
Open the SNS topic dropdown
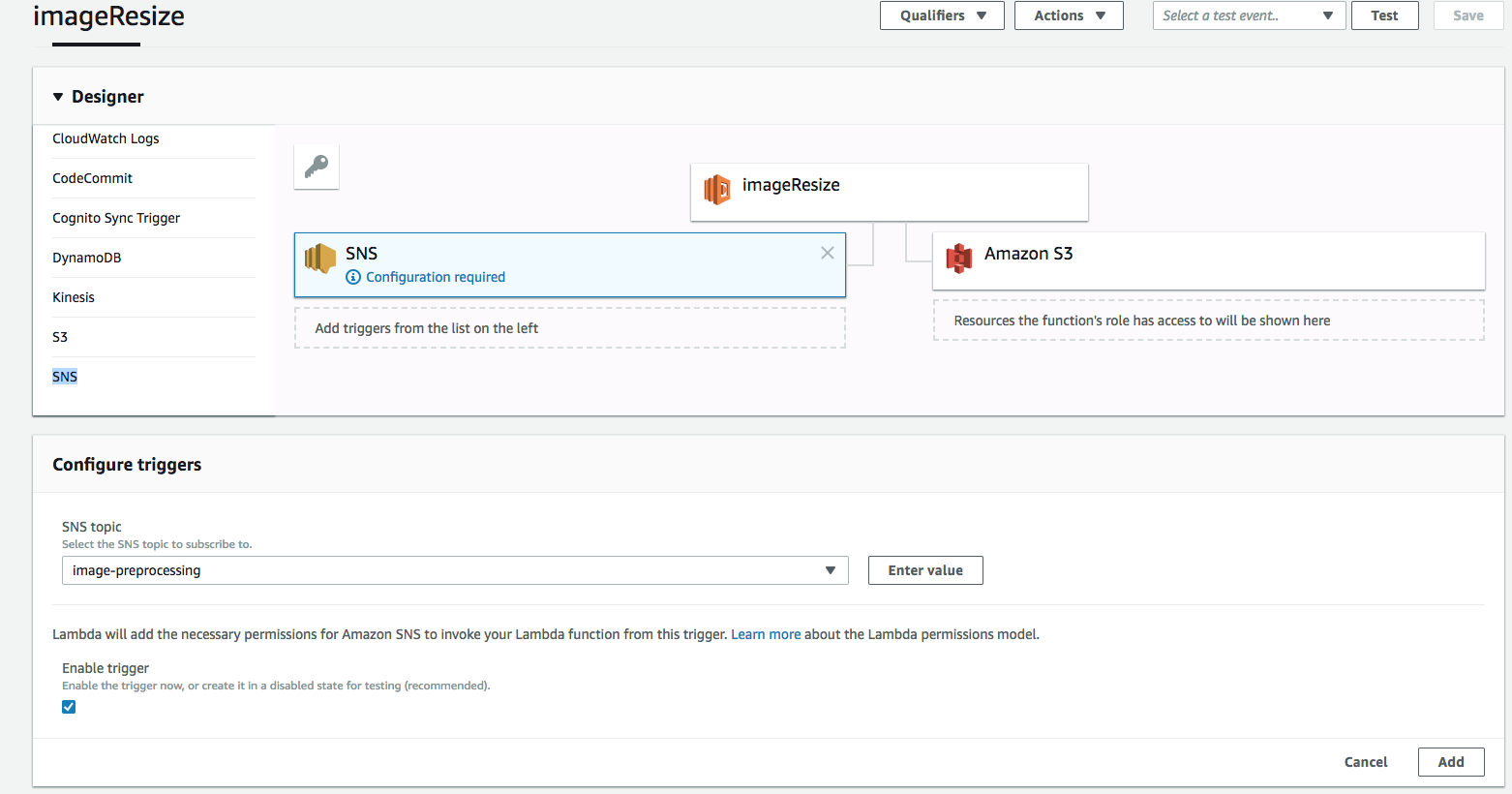pos(455,570)
